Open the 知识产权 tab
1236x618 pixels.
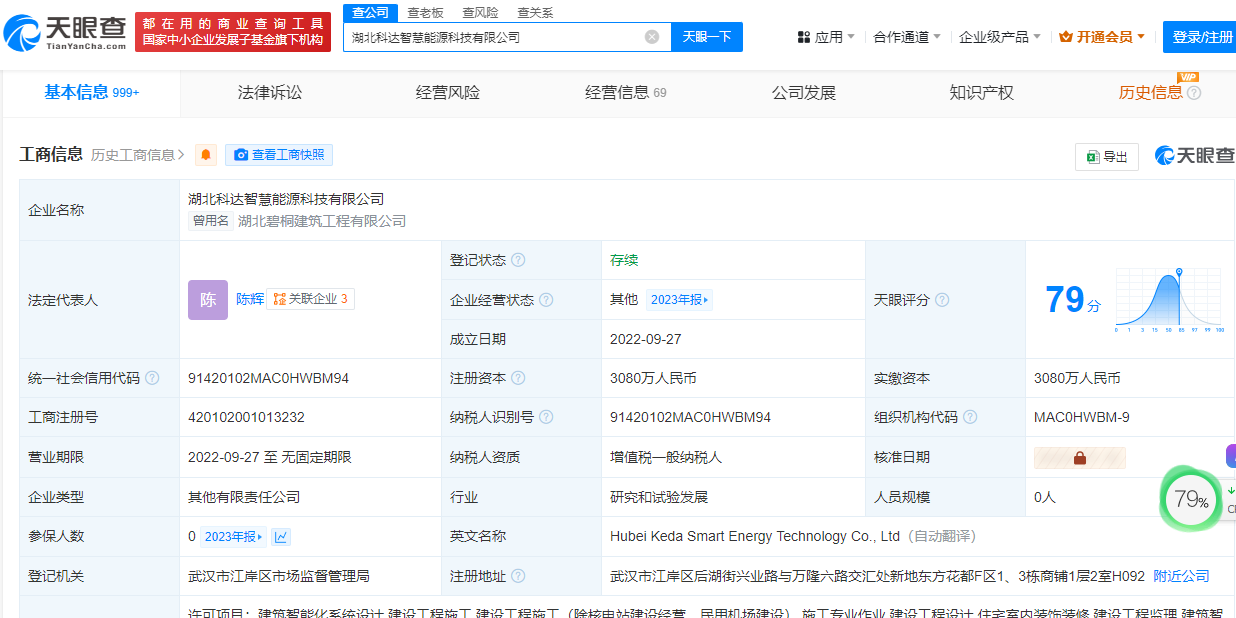[981, 93]
